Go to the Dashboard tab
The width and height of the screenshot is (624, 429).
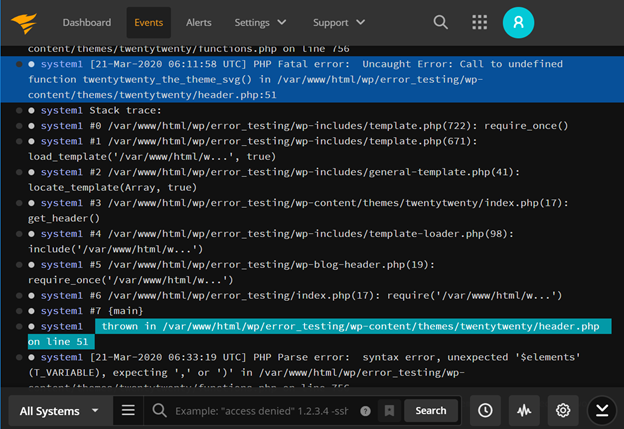point(87,22)
